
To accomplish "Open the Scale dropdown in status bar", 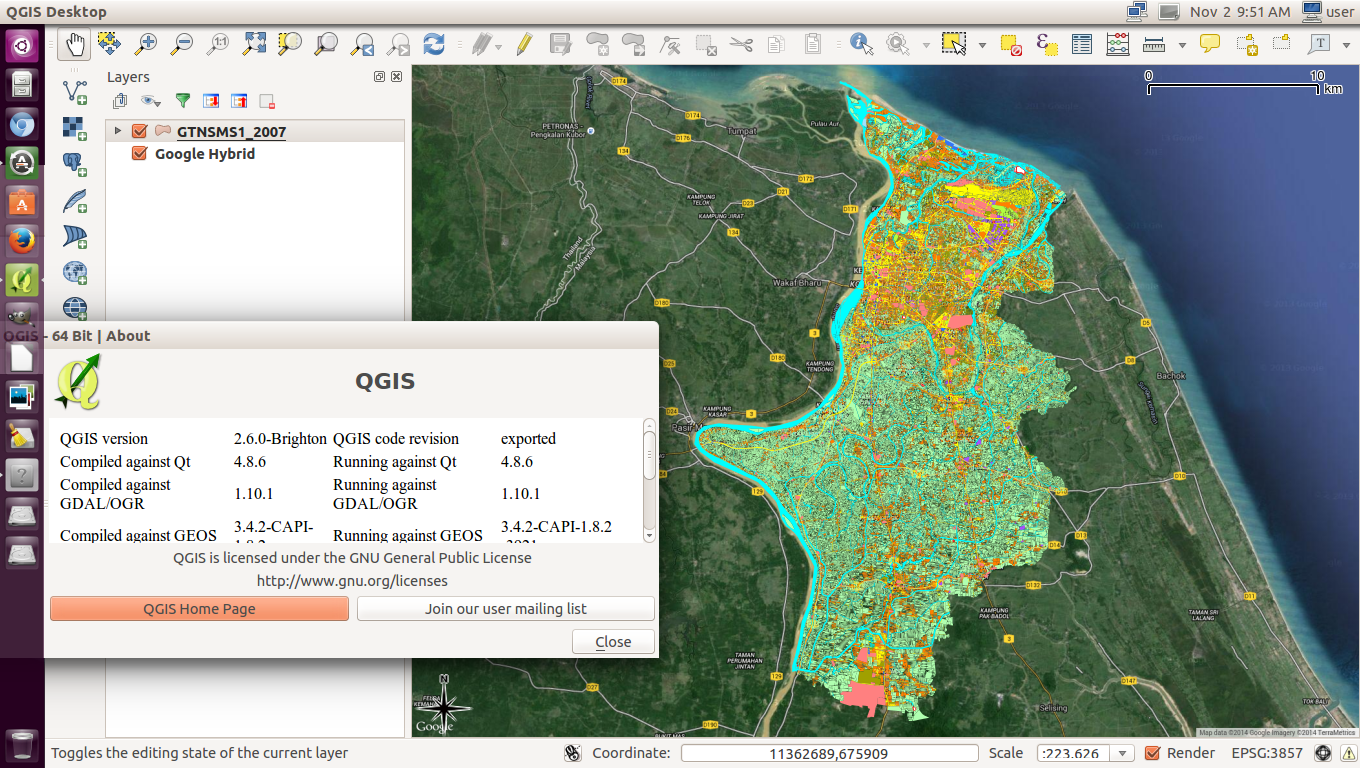I will tap(1124, 752).
